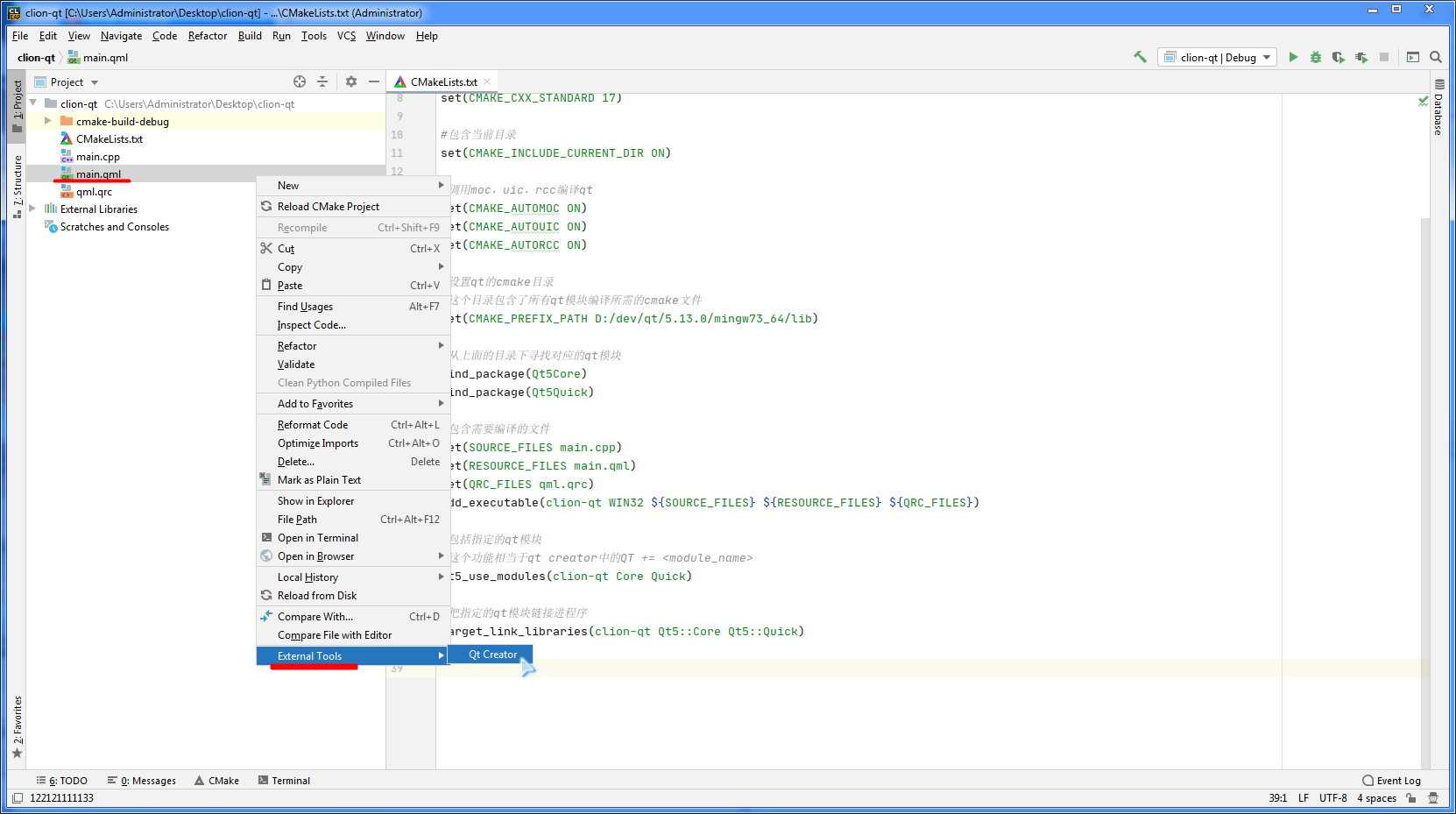Close the CMakeLists.txt tab
Screen dimensions: 1456x814
pyautogui.click(x=487, y=81)
